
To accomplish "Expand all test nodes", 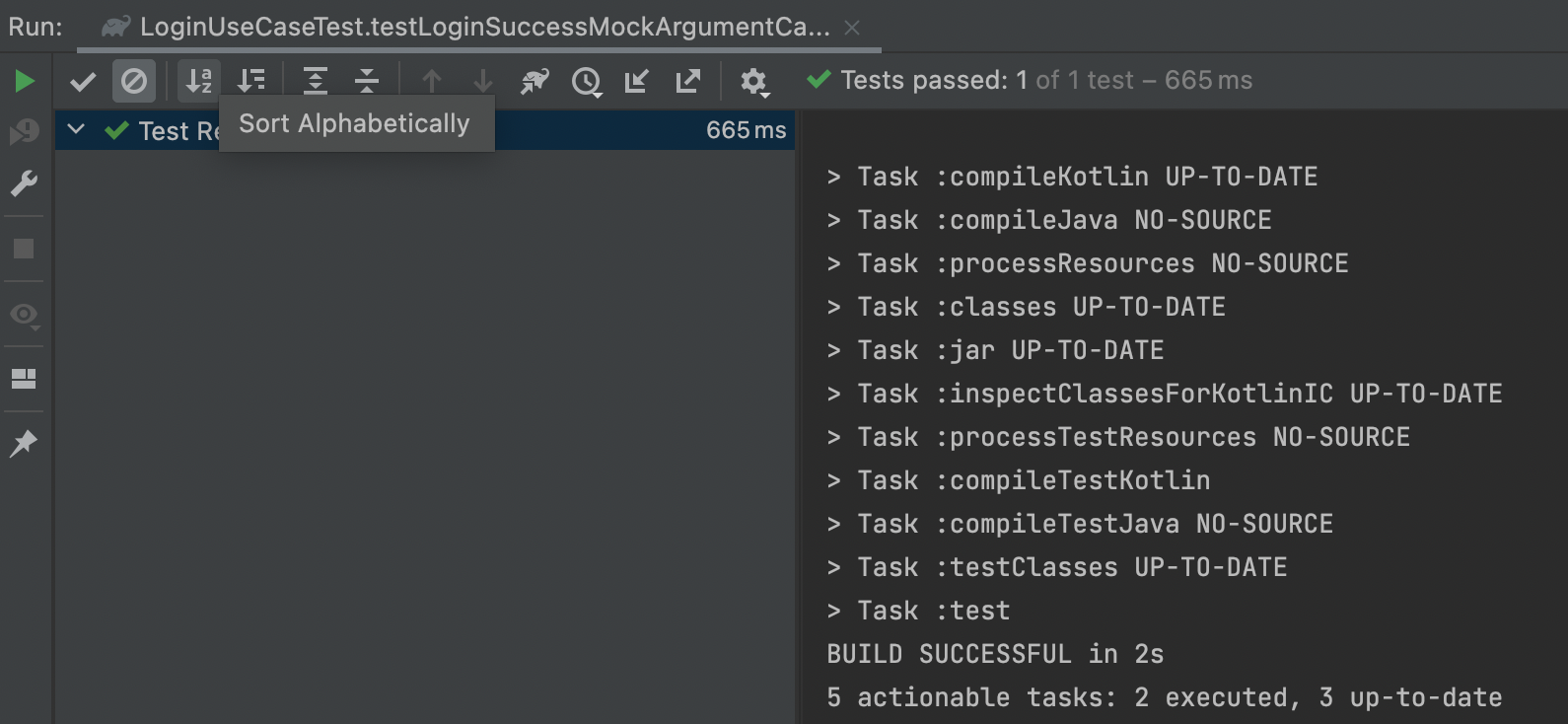I will pyautogui.click(x=316, y=81).
